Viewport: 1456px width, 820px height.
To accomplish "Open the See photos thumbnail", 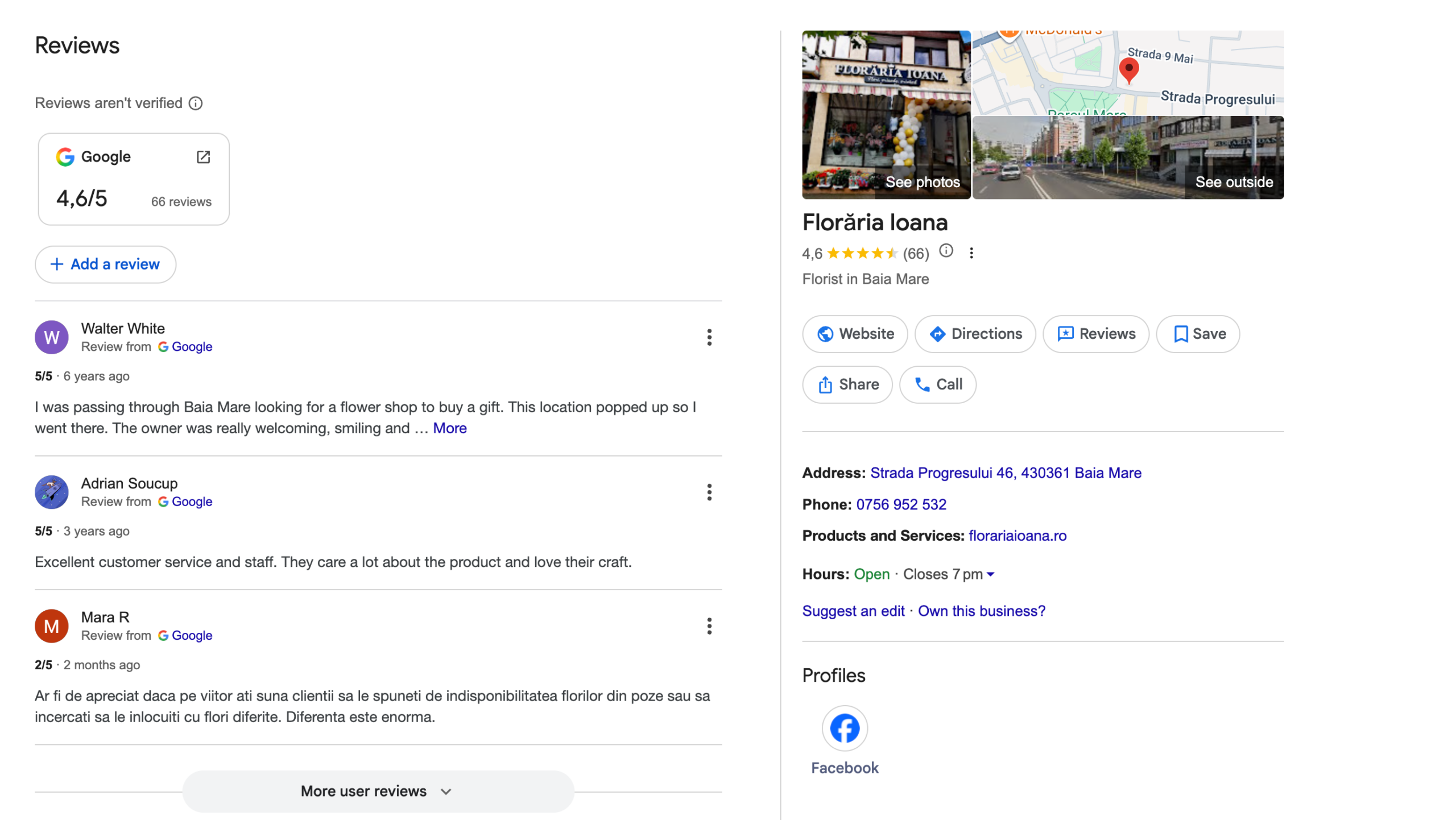I will click(x=886, y=114).
